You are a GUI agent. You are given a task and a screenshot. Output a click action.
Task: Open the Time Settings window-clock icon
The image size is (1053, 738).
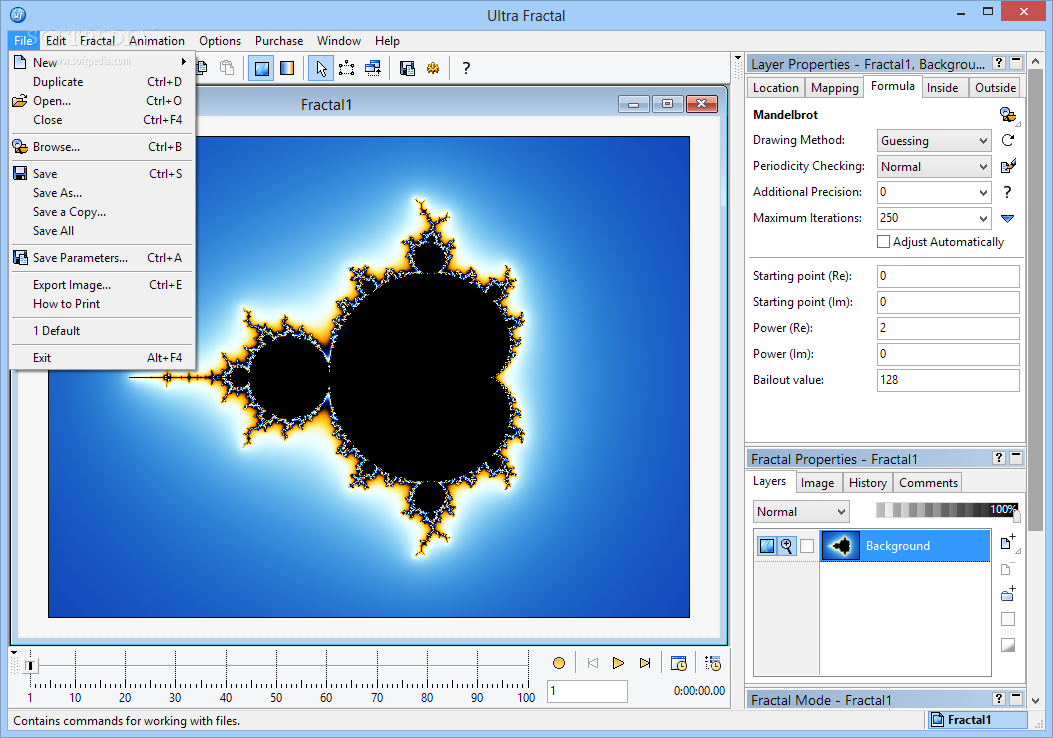[x=679, y=663]
